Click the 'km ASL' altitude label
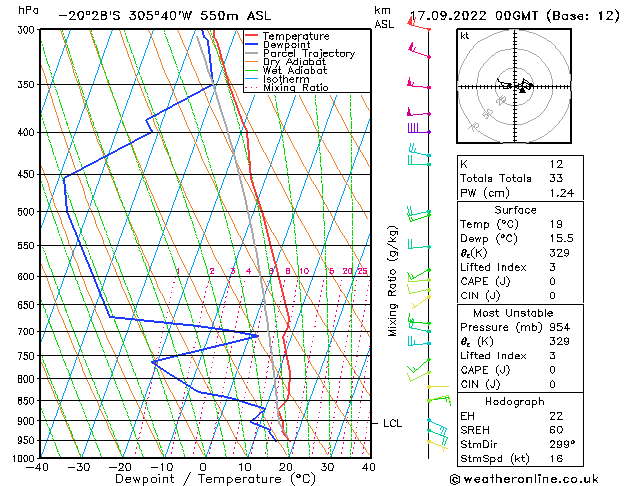The image size is (629, 486). coord(384,17)
